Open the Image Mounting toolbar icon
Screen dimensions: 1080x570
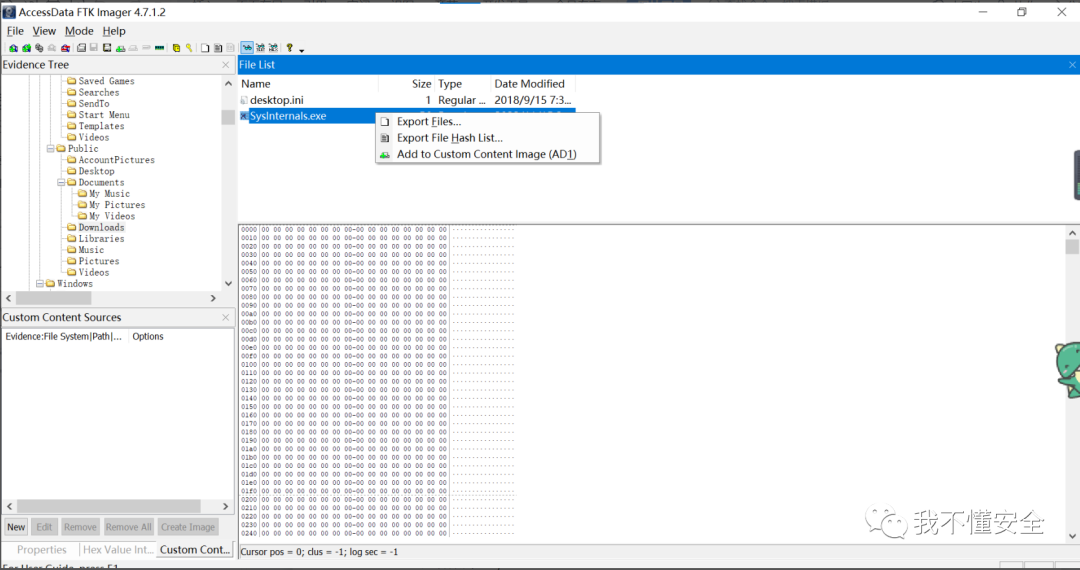click(39, 48)
